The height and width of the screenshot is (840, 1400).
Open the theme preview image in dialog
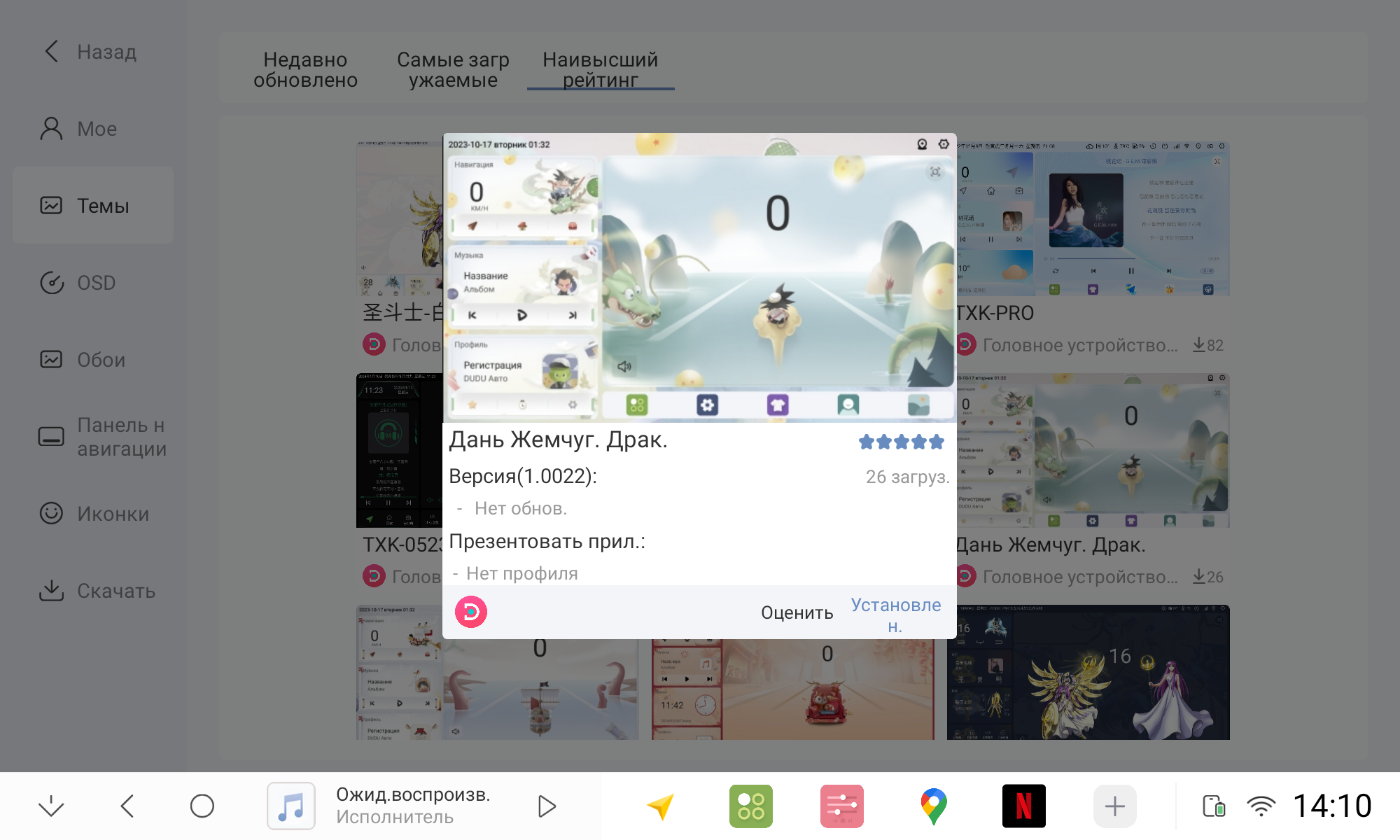point(700,278)
